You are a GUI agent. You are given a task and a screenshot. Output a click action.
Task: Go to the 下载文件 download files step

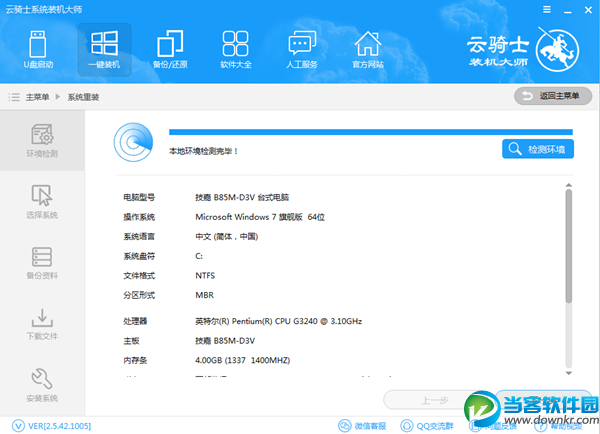tap(42, 324)
